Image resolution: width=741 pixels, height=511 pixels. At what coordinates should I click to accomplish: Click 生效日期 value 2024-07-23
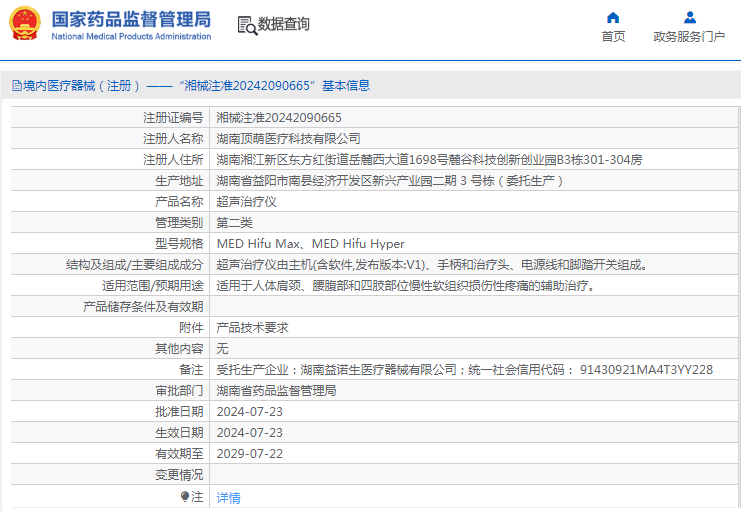[x=250, y=433]
